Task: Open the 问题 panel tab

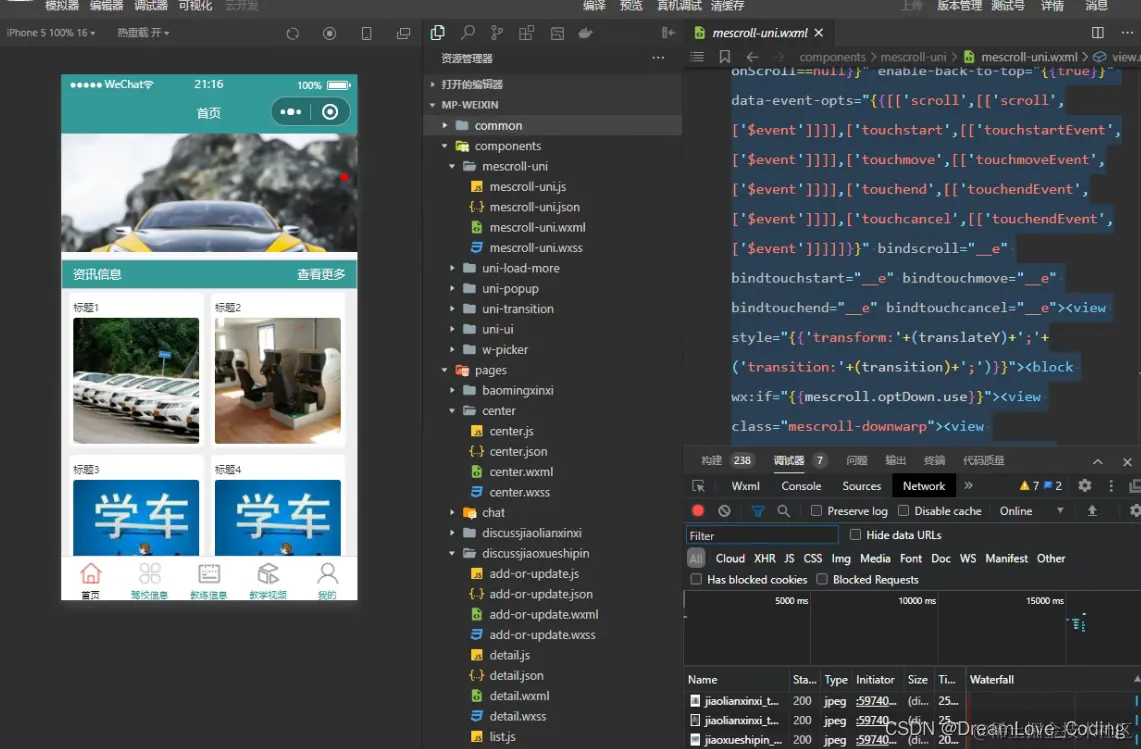Action: pos(856,461)
